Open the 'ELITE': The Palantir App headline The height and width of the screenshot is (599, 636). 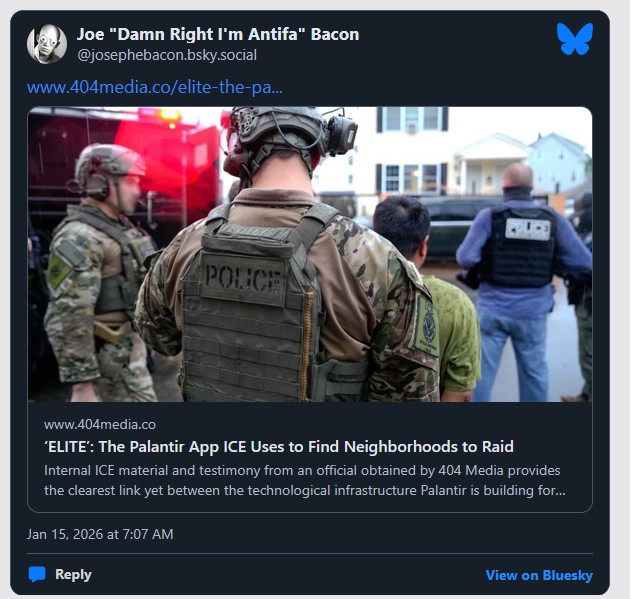(279, 447)
